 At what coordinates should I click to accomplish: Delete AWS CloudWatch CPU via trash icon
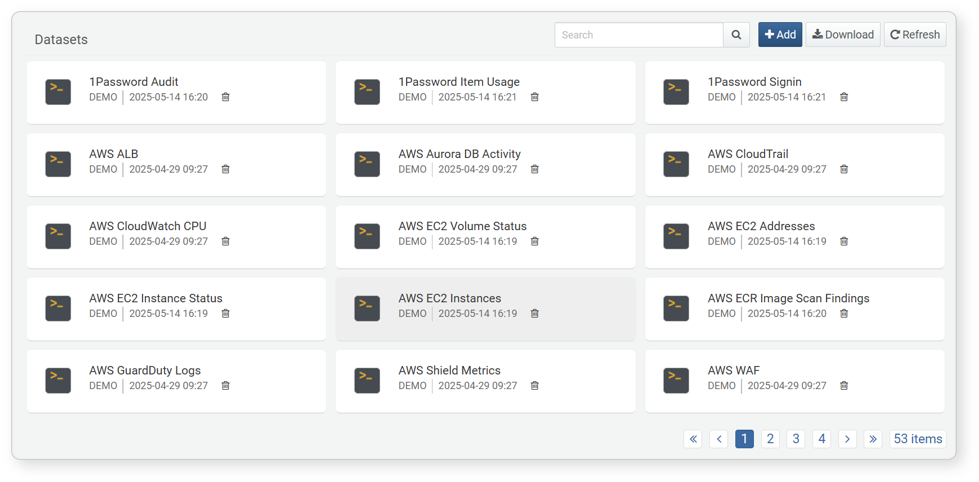pyautogui.click(x=225, y=242)
